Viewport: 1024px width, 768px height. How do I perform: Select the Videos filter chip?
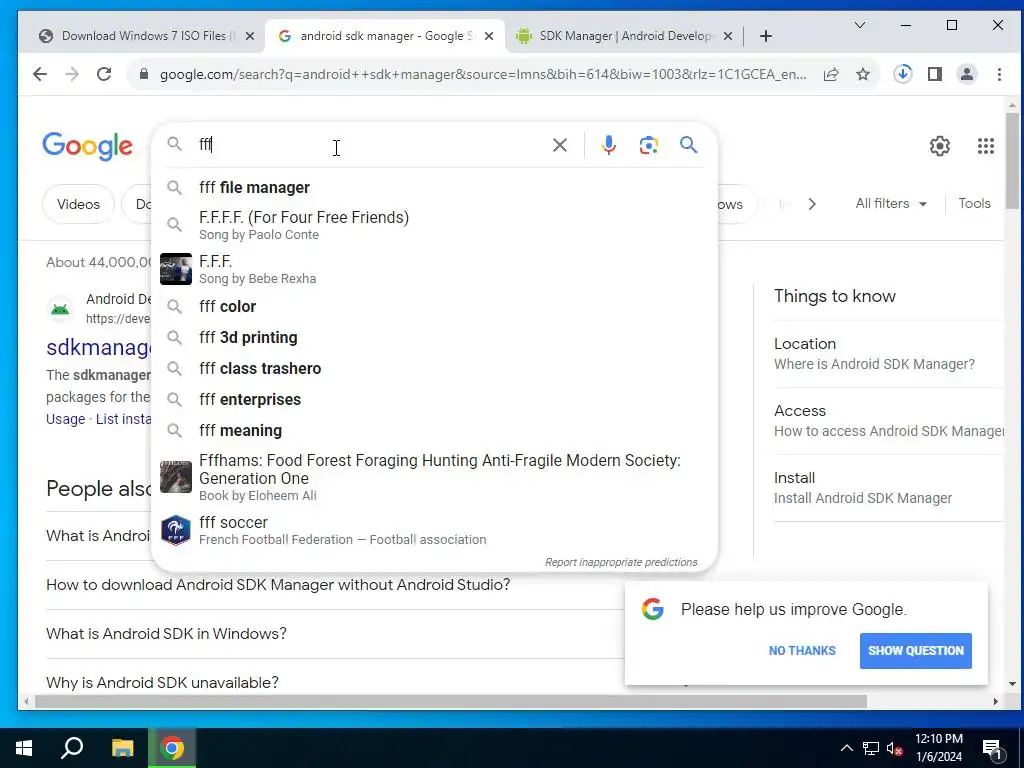[78, 204]
